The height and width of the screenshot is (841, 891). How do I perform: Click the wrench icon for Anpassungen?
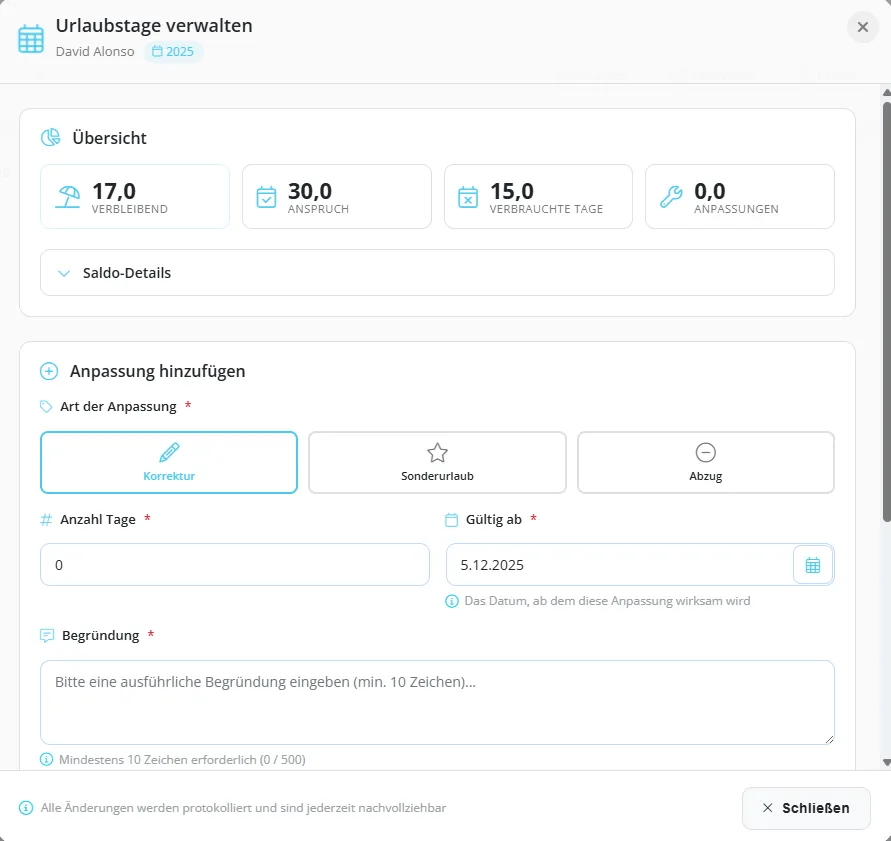click(x=671, y=196)
